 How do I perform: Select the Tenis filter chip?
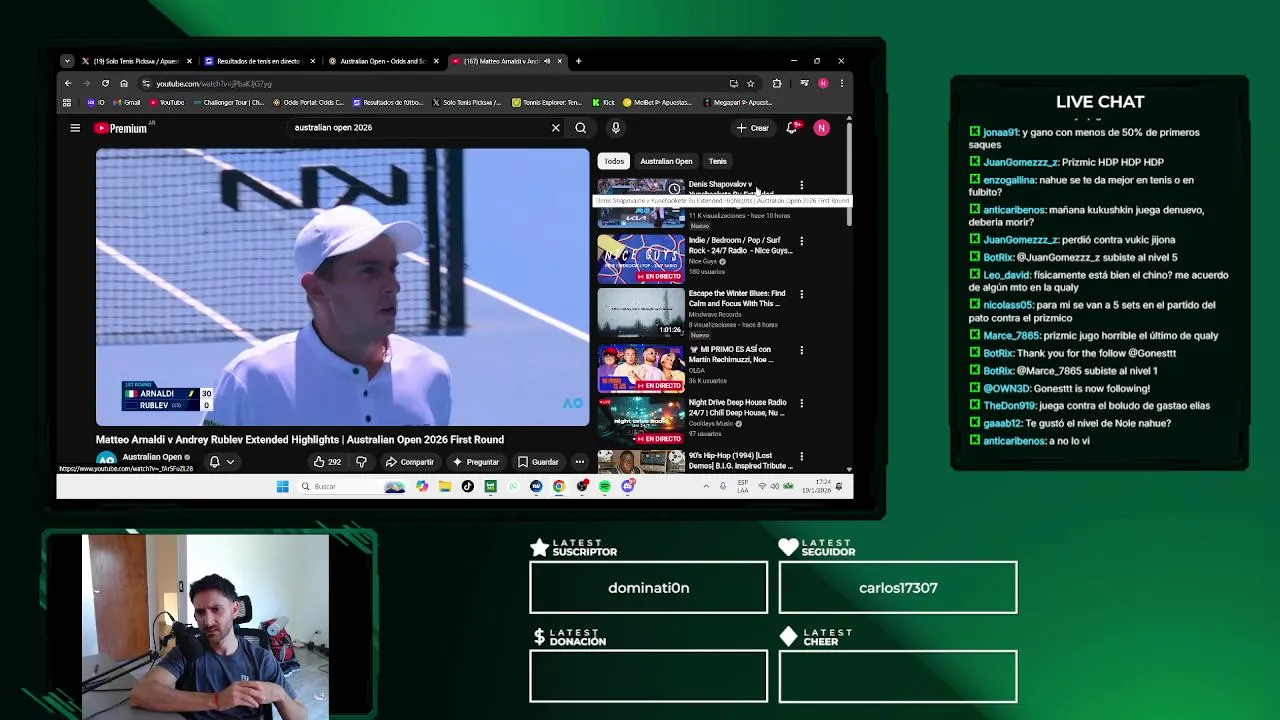click(x=718, y=161)
